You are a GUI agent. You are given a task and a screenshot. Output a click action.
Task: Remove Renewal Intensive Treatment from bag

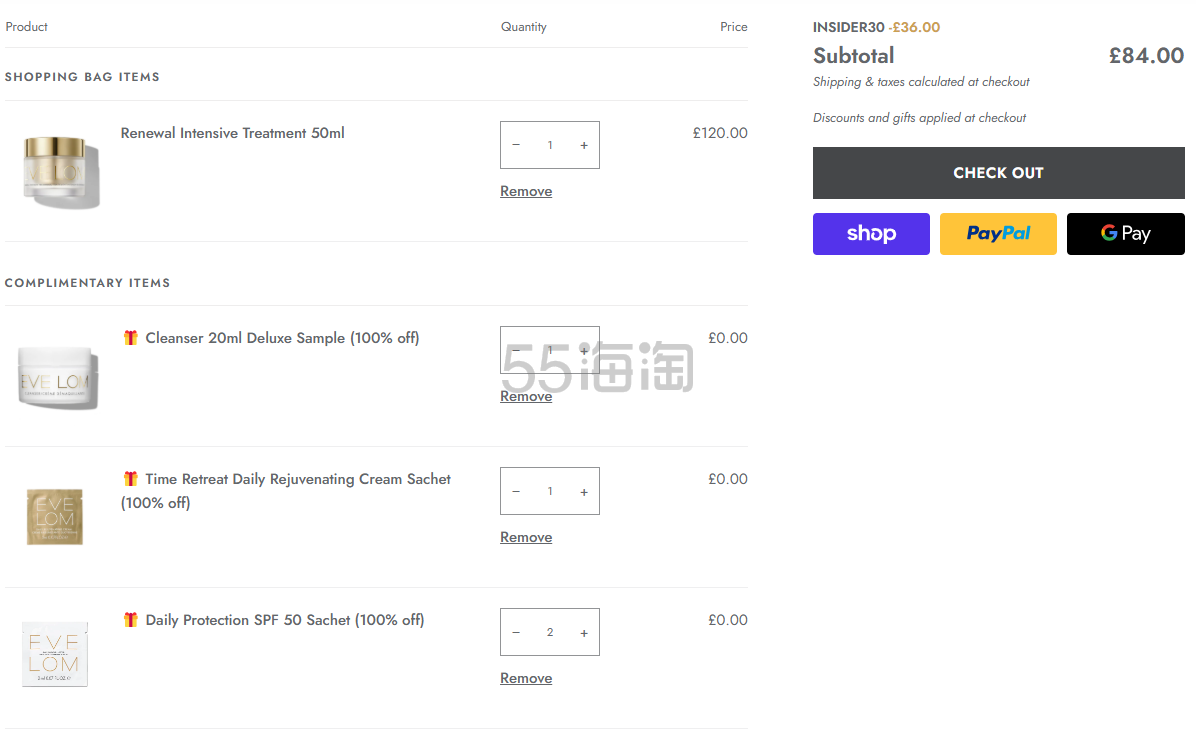click(526, 192)
